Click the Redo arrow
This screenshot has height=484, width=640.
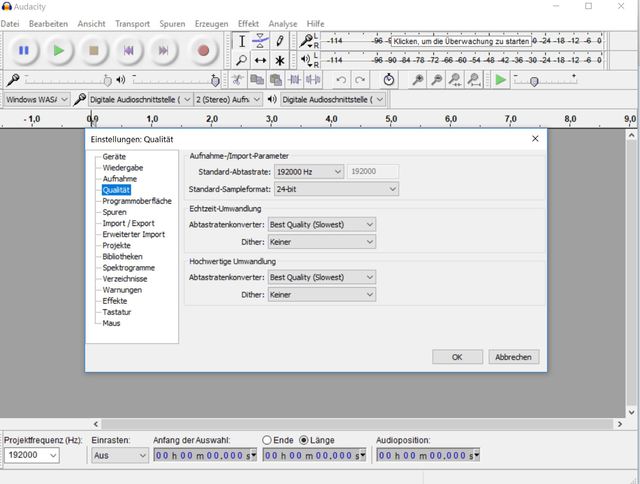coord(360,80)
